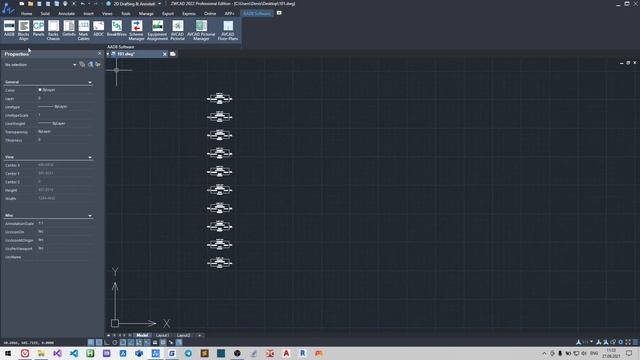Click the Undo arrow in quick access toolbar
The height and width of the screenshot is (360, 640).
(x=83, y=4)
